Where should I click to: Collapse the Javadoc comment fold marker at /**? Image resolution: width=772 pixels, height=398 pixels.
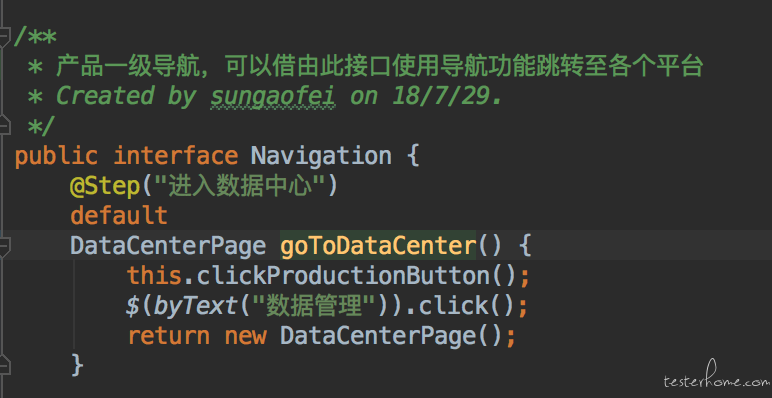[4, 37]
